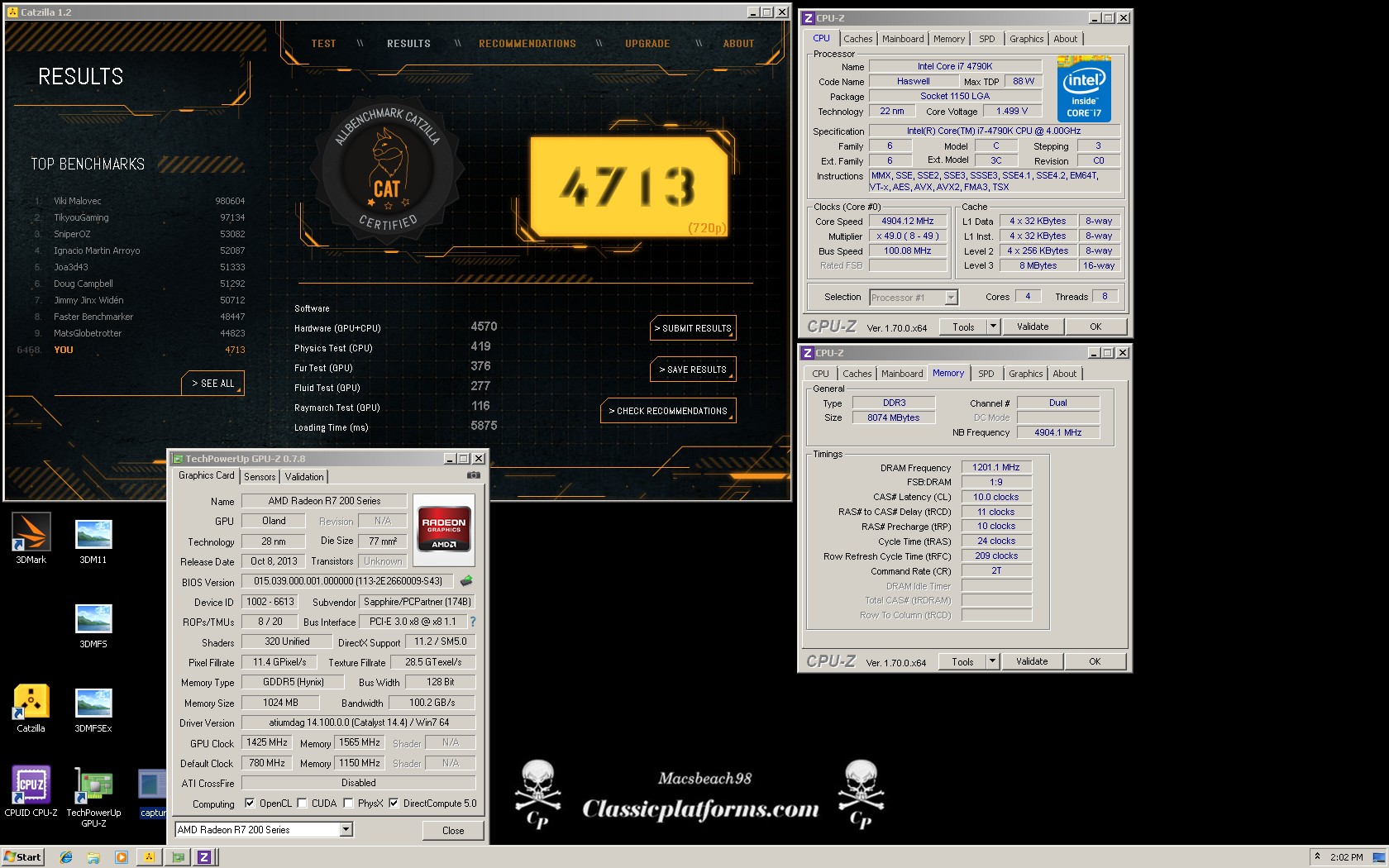Select the CPUID CPU-Z desktop shortcut
The width and height of the screenshot is (1389, 868).
(31, 791)
